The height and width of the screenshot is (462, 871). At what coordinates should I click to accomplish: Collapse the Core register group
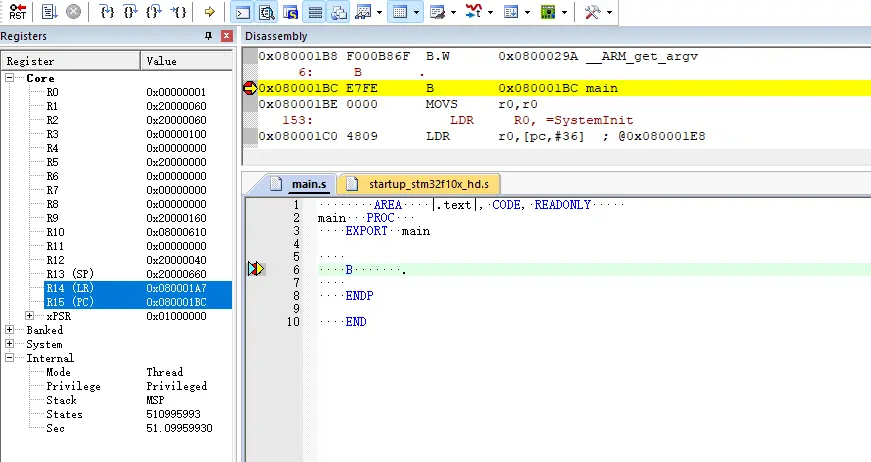pyautogui.click(x=10, y=78)
